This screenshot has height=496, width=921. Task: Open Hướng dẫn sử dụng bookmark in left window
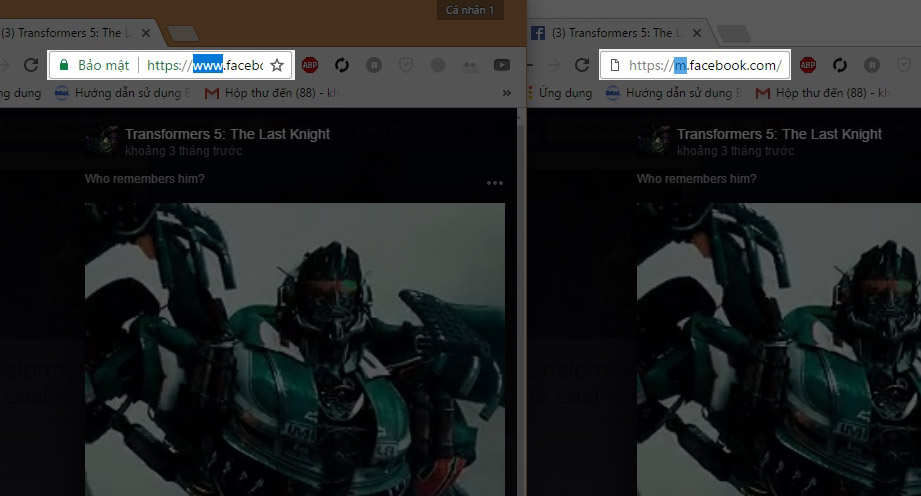pyautogui.click(x=122, y=93)
